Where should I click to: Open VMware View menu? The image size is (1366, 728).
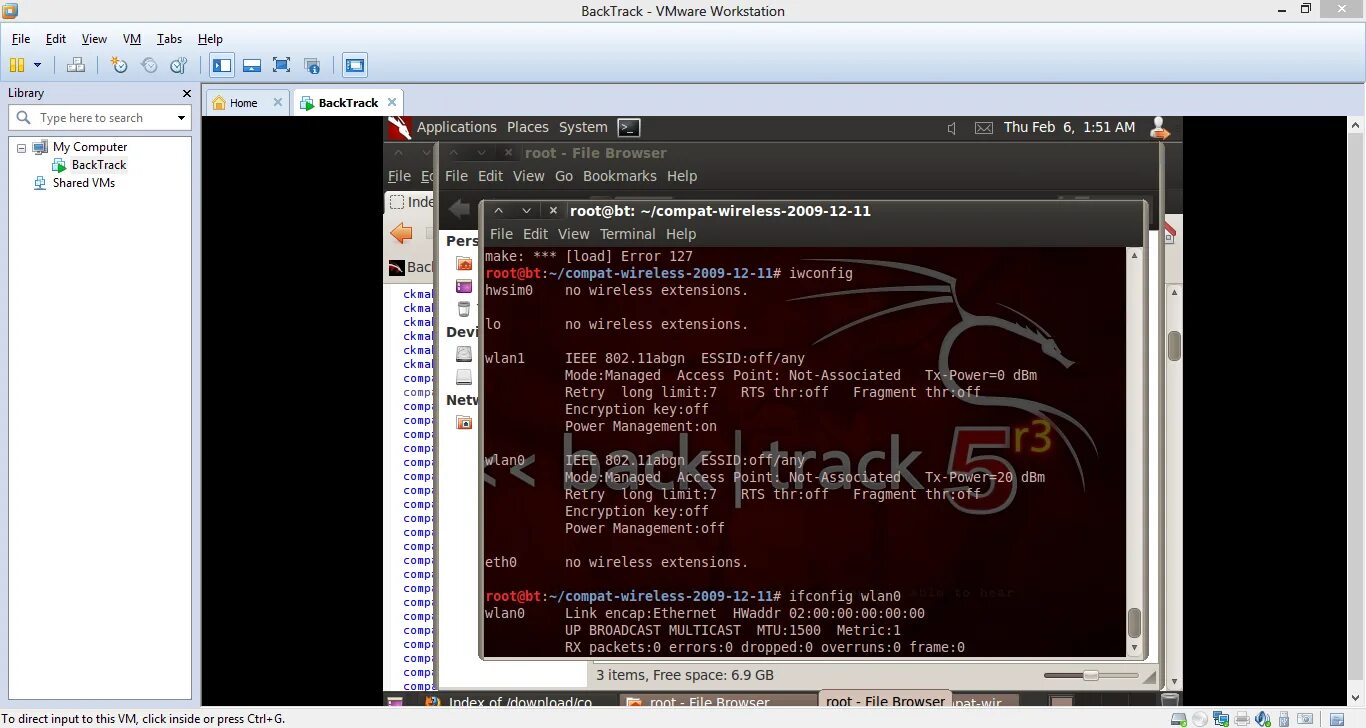[x=94, y=39]
